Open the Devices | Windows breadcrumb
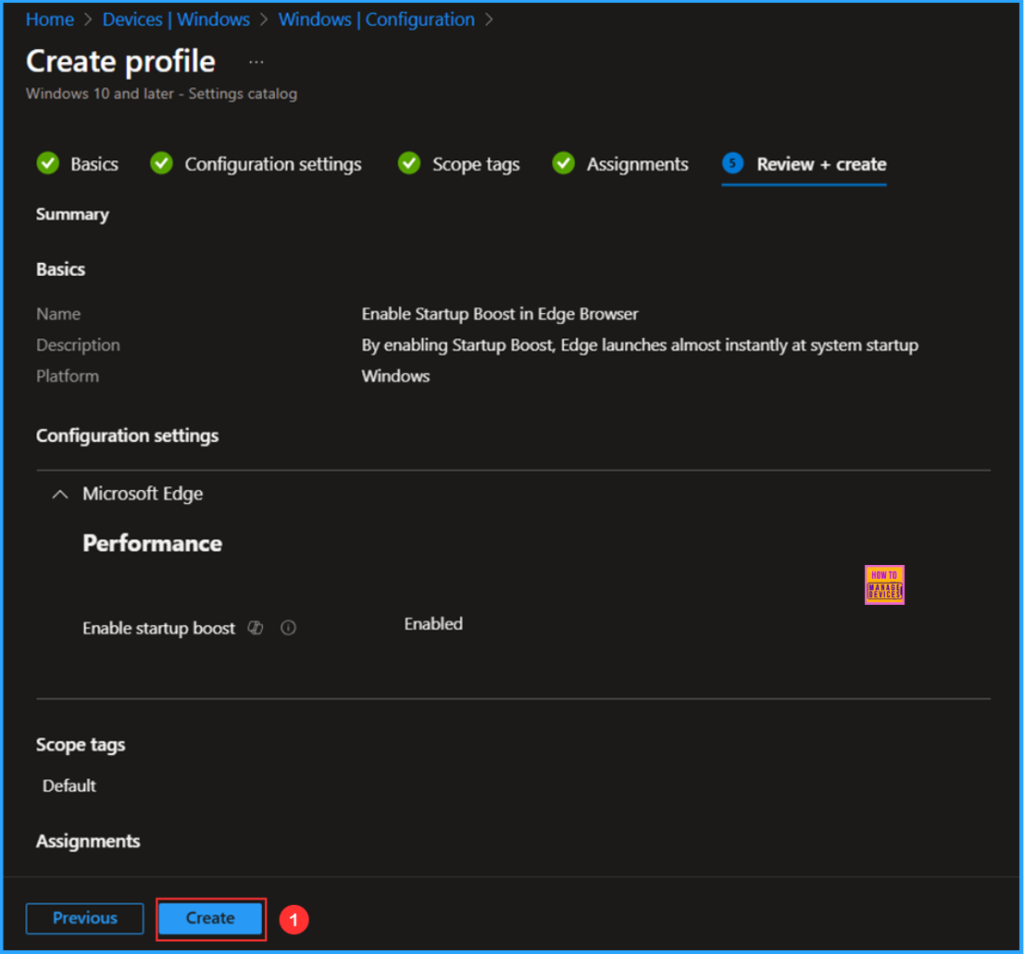This screenshot has height=954, width=1024. tap(176, 20)
